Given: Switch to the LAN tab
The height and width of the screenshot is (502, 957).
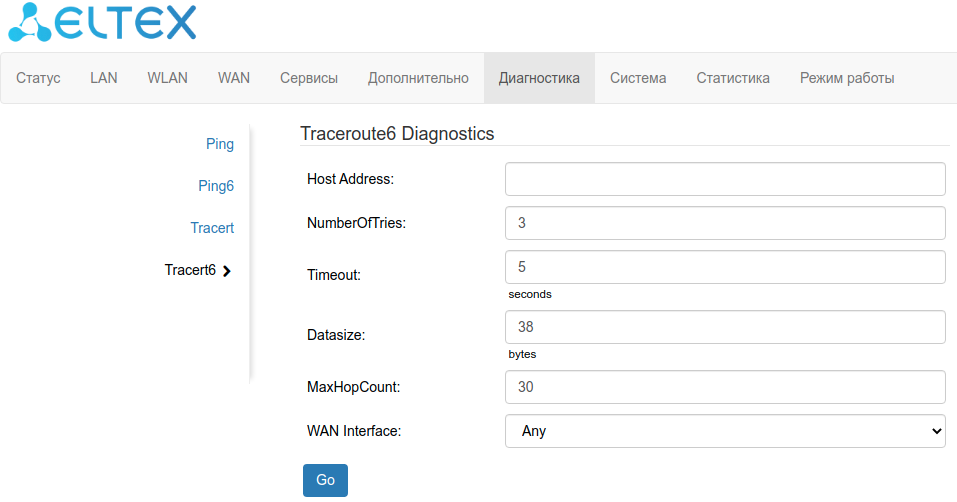Looking at the screenshot, I should coord(104,78).
